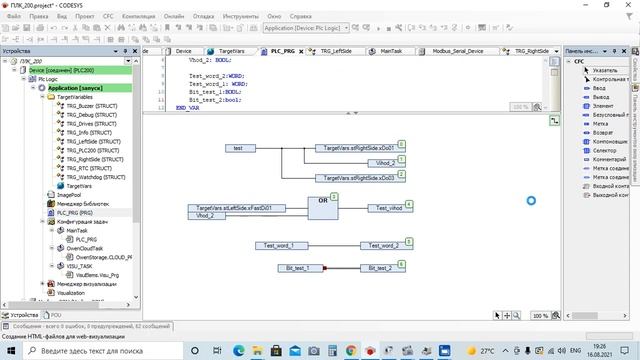Click the Open project toolbar icon
The height and width of the screenshot is (360, 640).
tap(16, 28)
